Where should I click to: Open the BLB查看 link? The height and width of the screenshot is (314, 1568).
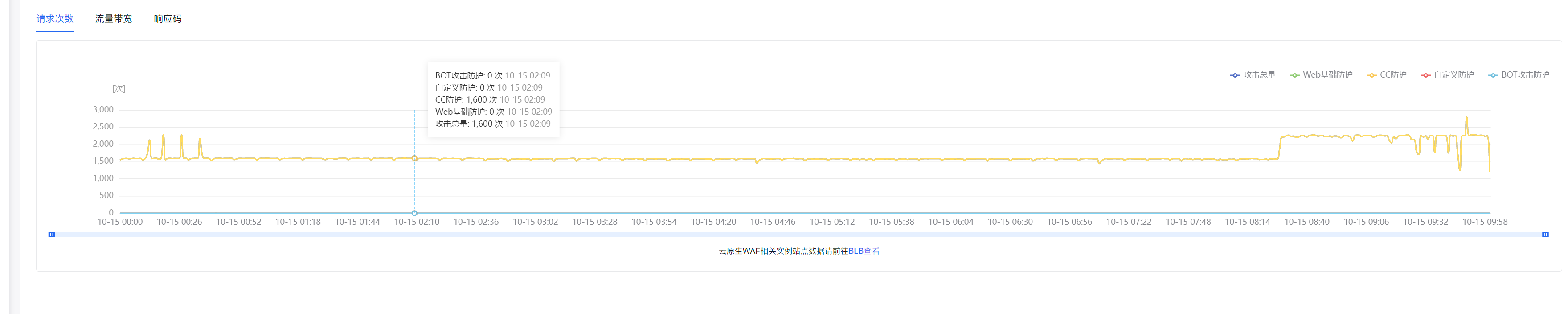[864, 251]
